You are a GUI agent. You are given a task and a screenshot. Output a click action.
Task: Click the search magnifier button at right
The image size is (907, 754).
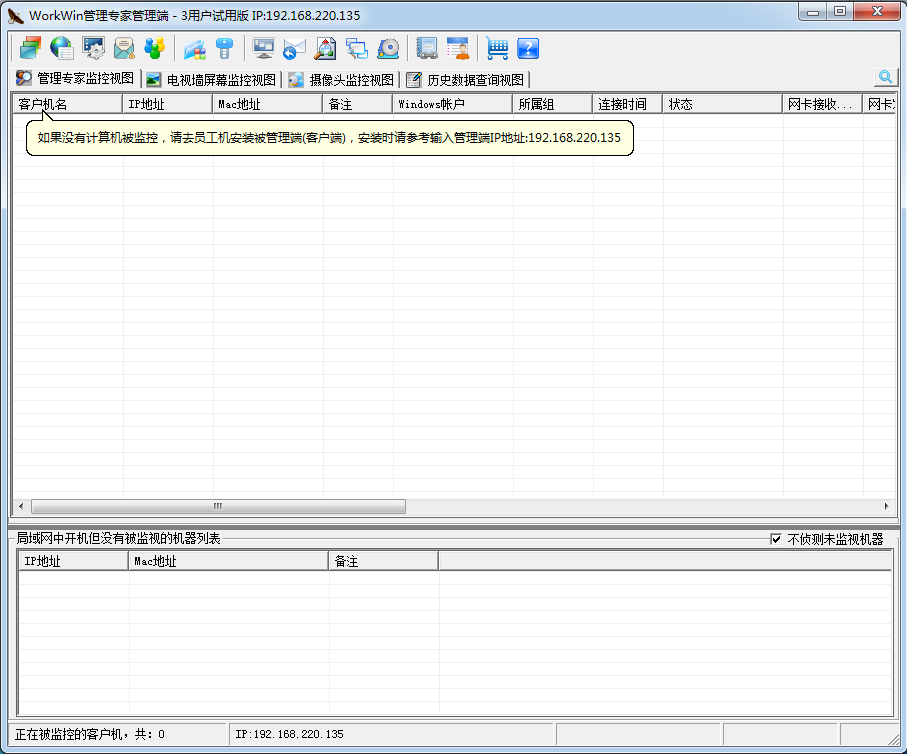point(885,77)
